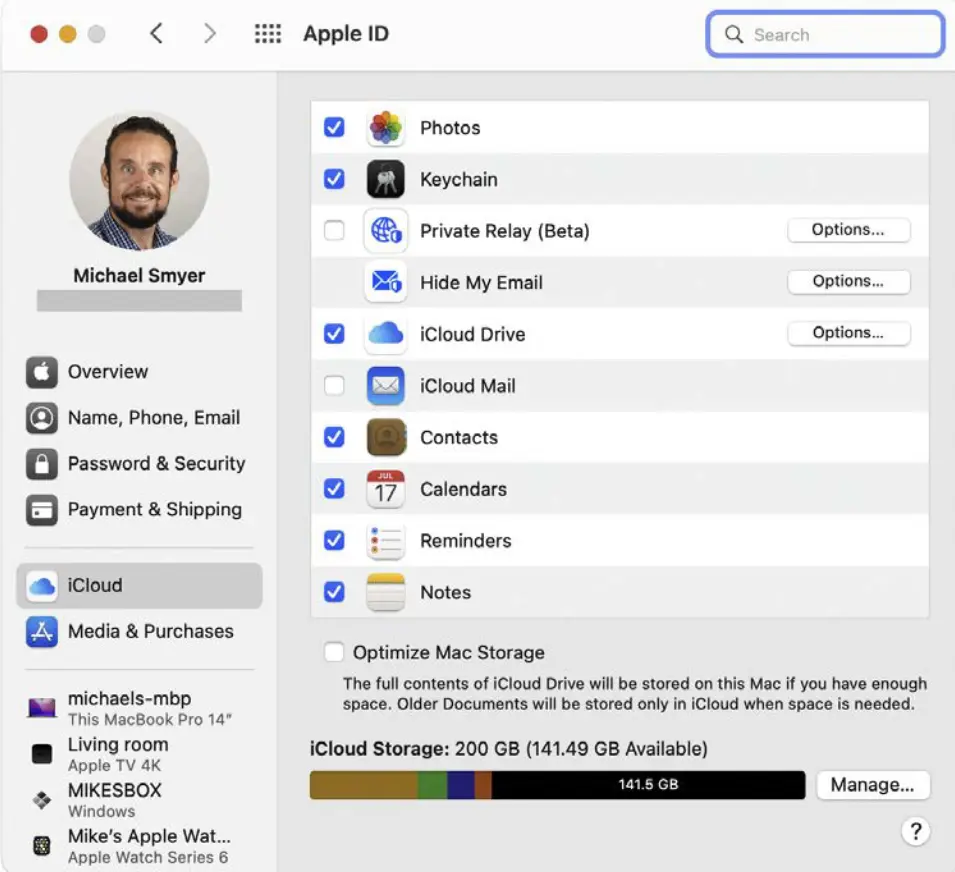Viewport: 955px width, 872px height.
Task: Check the Optimize Mac Storage checkbox
Action: [x=334, y=653]
